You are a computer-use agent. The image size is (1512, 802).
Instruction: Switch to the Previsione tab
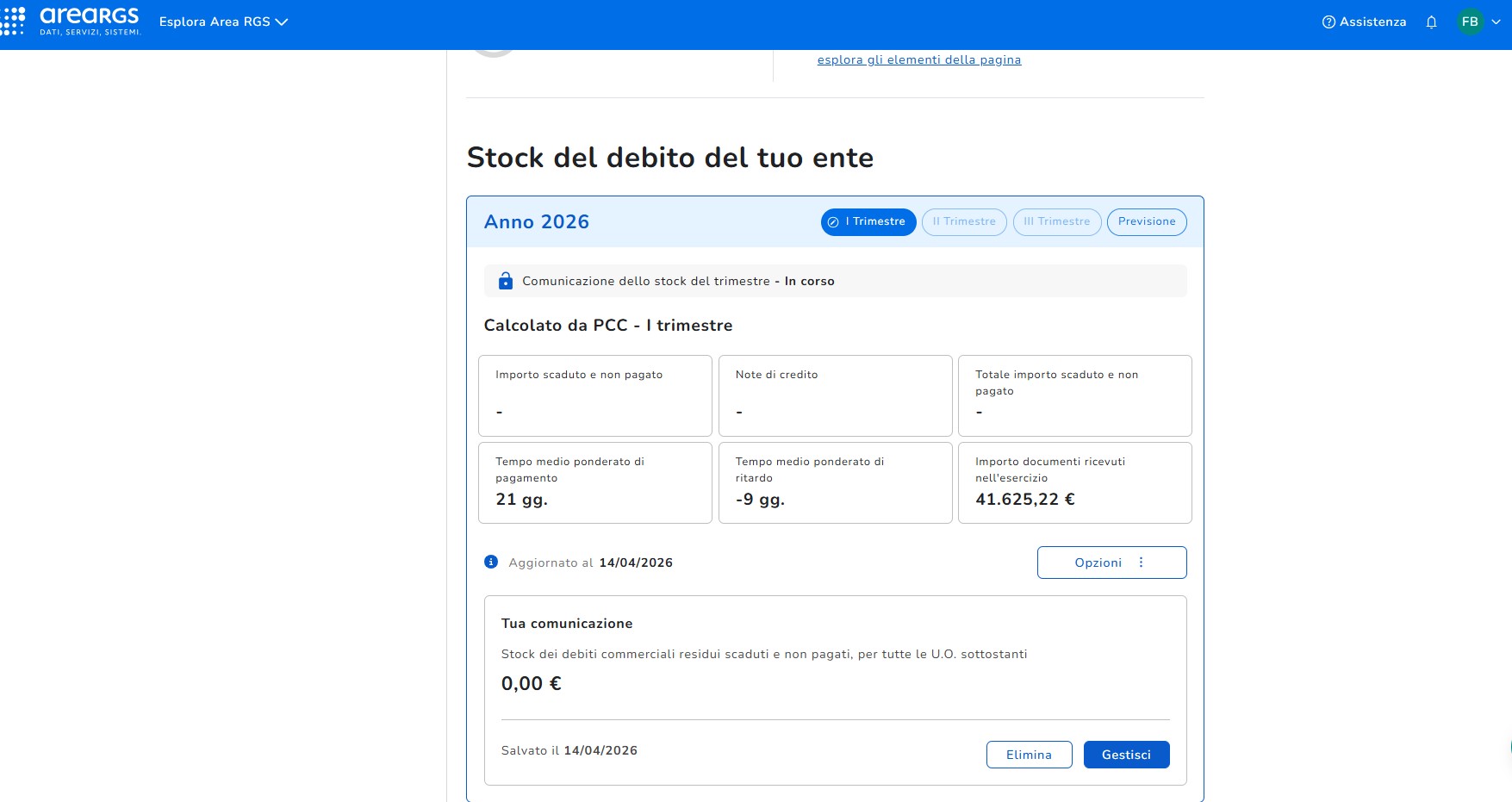[1146, 222]
